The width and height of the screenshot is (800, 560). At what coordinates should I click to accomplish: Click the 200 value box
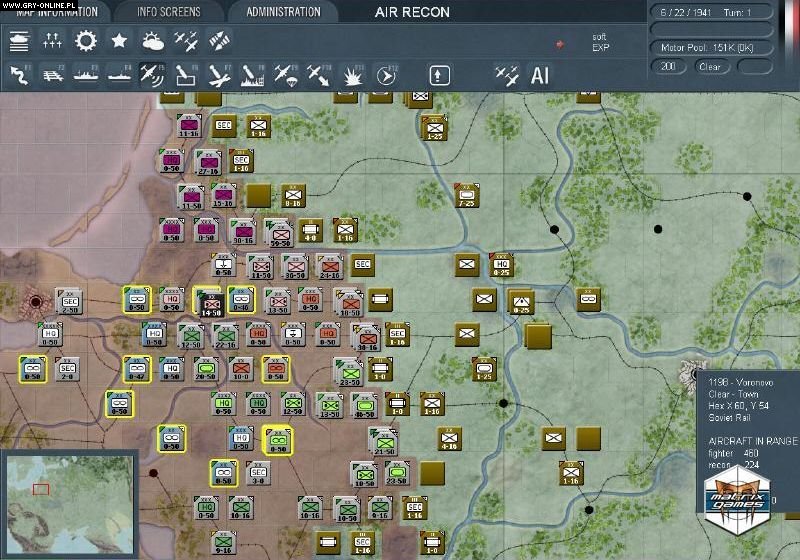coord(668,67)
